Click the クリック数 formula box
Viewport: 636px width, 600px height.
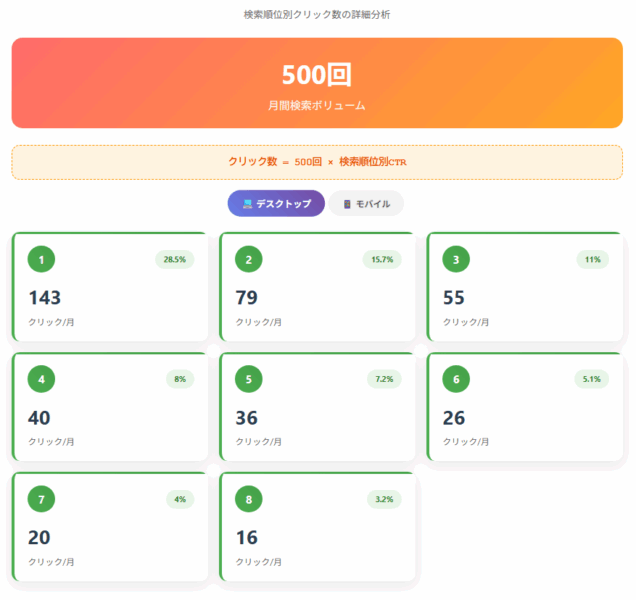pyautogui.click(x=317, y=161)
